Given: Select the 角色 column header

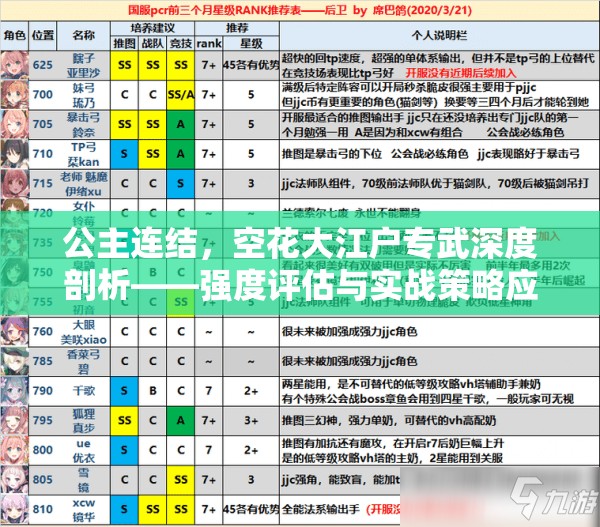Looking at the screenshot, I should (15, 36).
